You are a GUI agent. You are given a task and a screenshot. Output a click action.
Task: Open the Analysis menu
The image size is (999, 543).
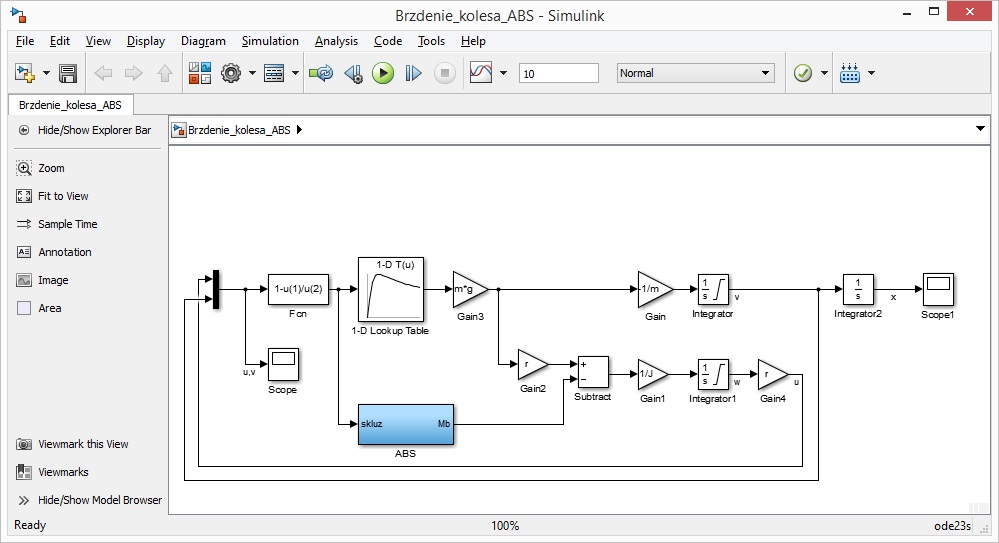pos(336,41)
